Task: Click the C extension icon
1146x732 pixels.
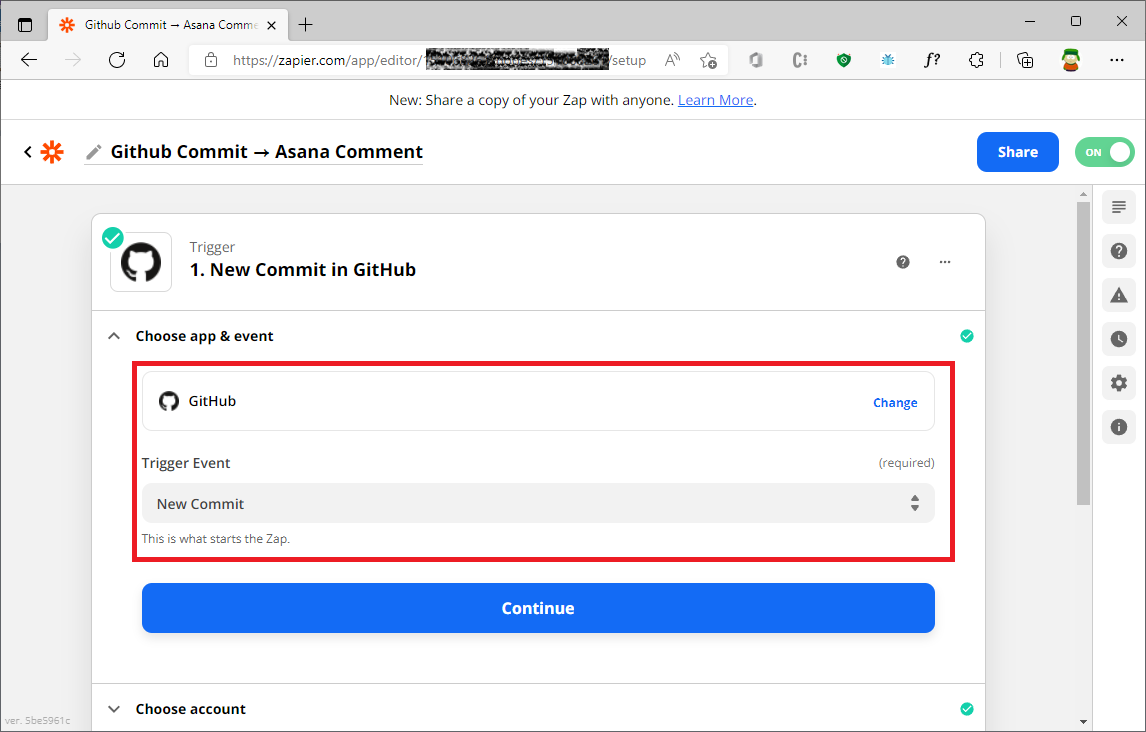Action: [x=800, y=60]
